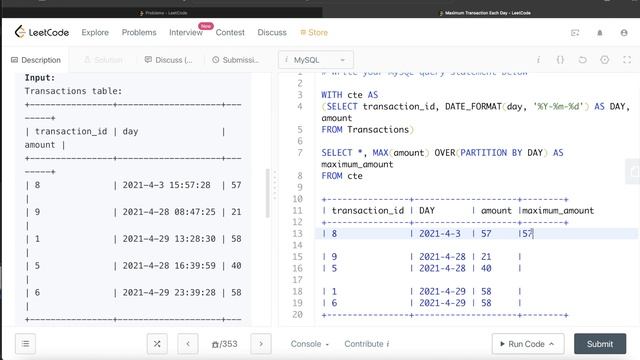Open the Interview menu item
The image size is (640, 360).
[186, 32]
